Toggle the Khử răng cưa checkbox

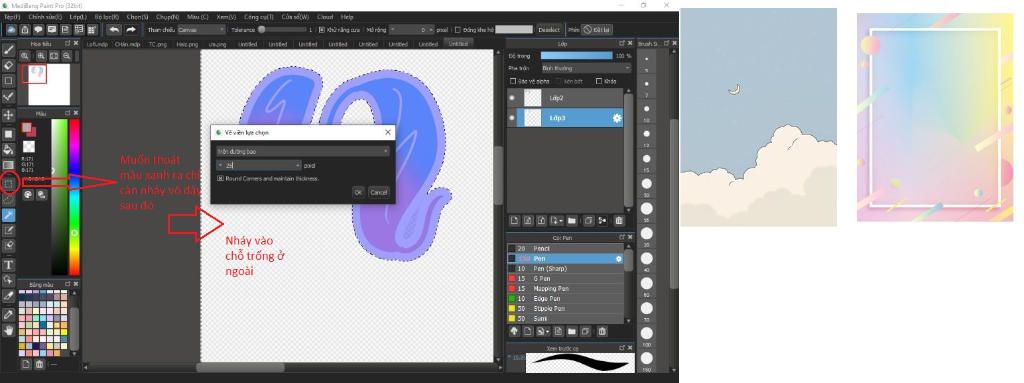321,29
